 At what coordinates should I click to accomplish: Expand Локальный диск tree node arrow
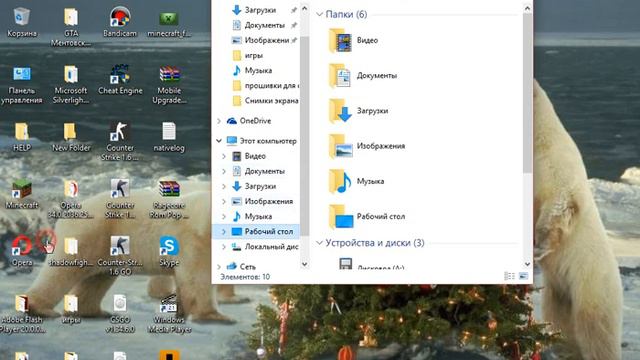[224, 247]
